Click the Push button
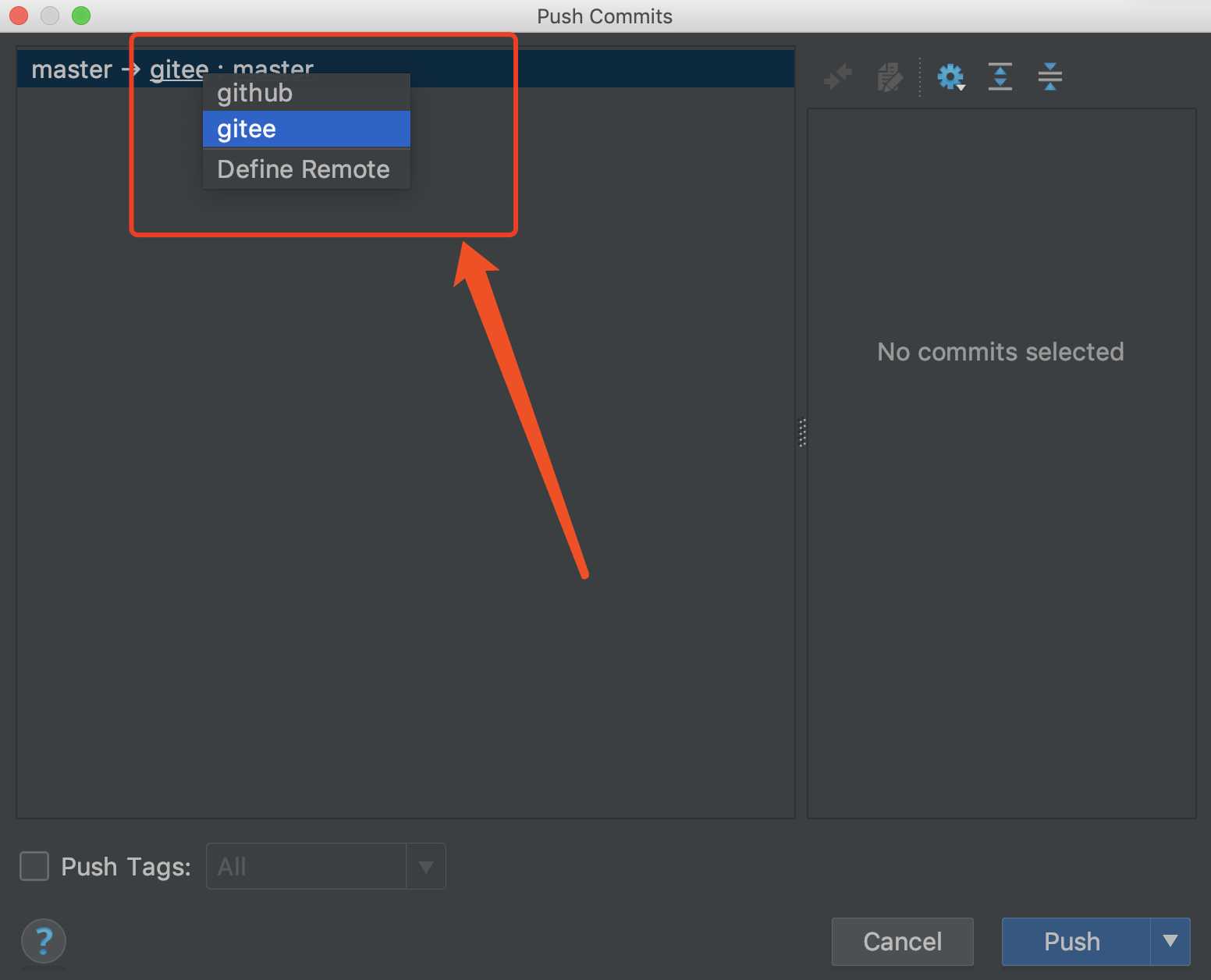Screen dimensions: 1211x980 tap(1076, 941)
